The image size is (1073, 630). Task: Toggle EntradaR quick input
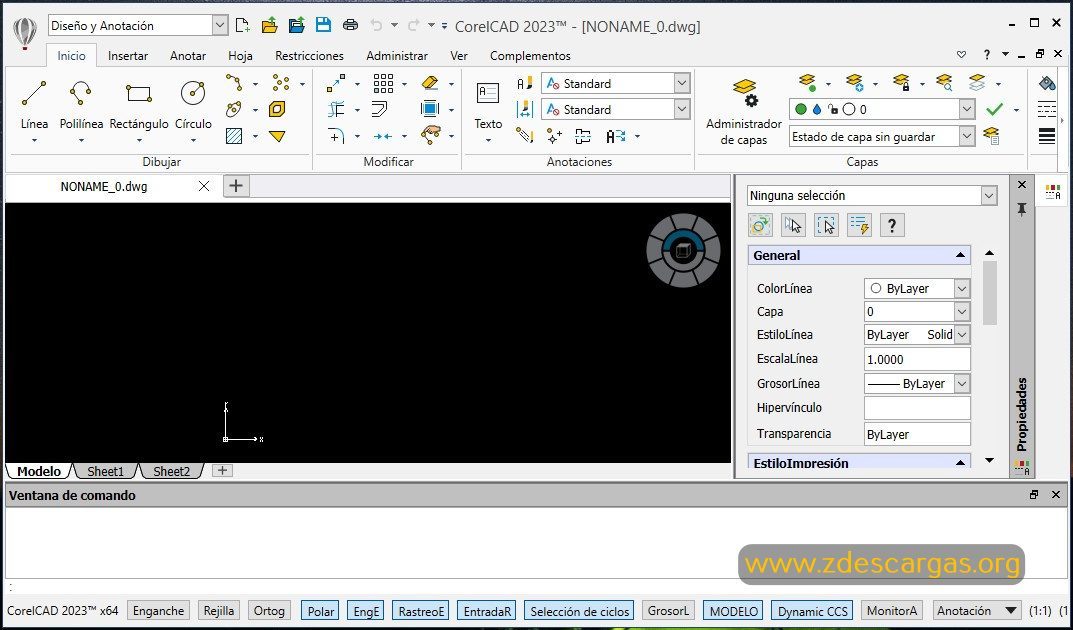tap(487, 611)
